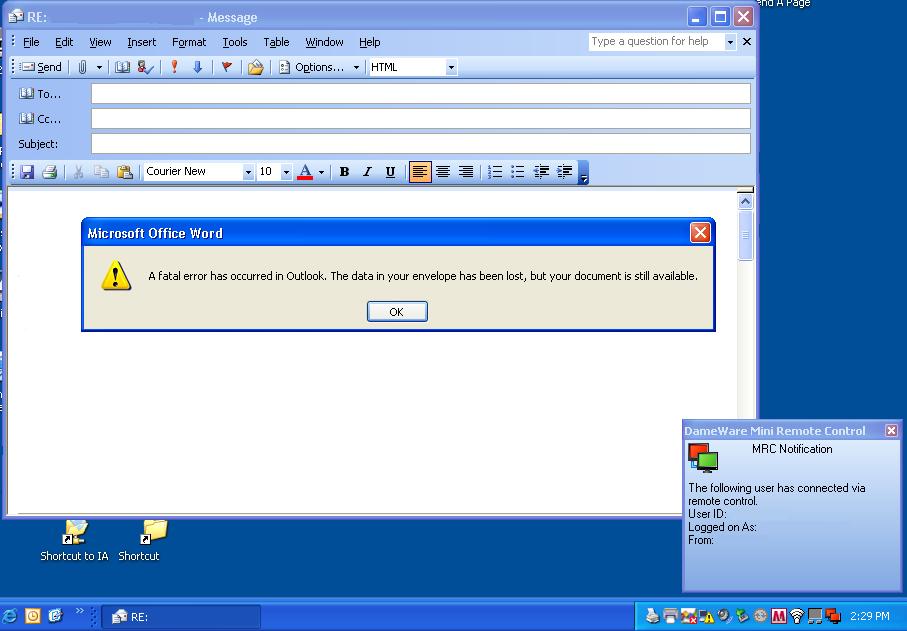Open the Window menu
The image size is (907, 631).
[x=324, y=42]
